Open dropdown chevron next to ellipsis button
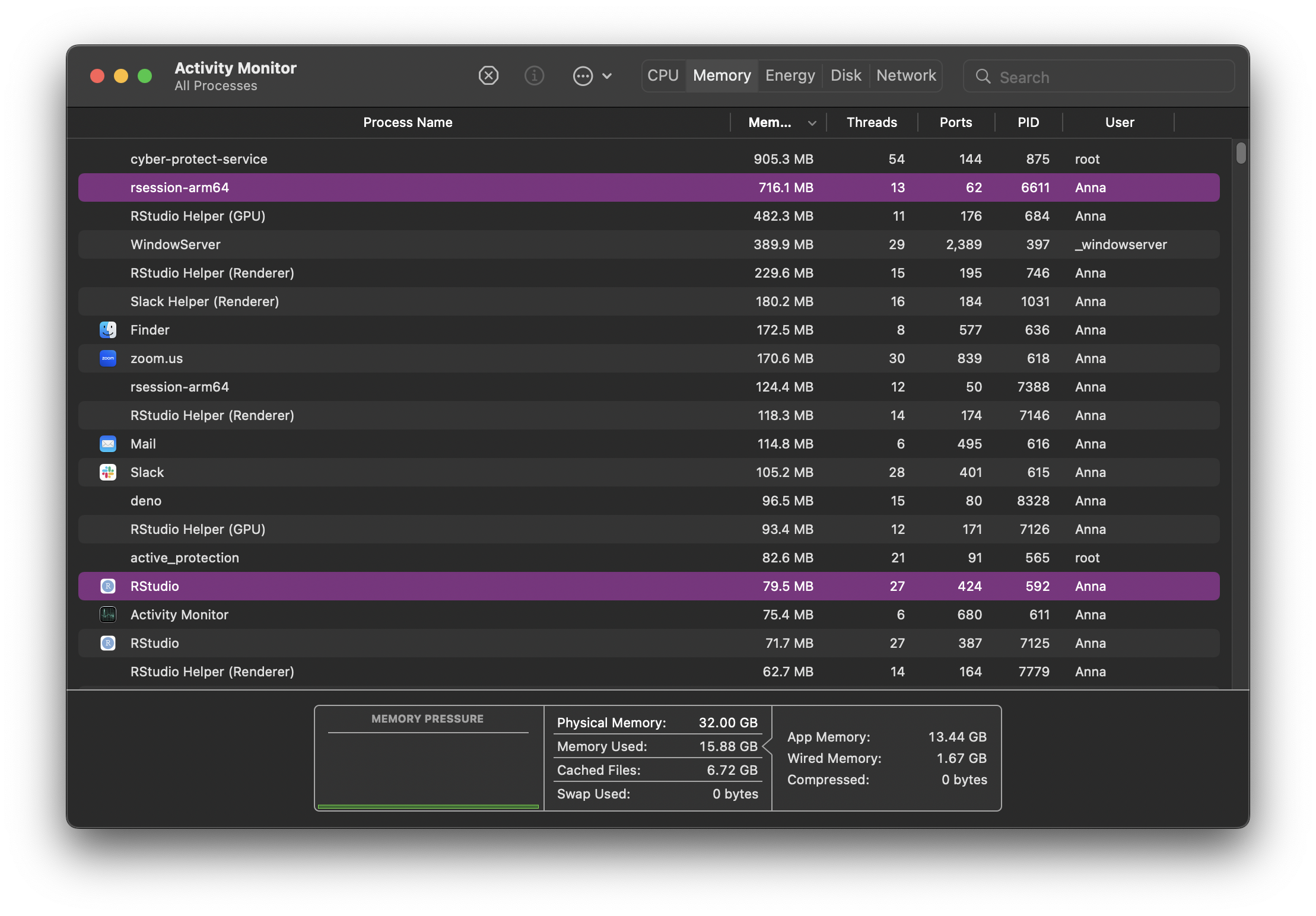This screenshot has height=916, width=1316. (x=607, y=76)
